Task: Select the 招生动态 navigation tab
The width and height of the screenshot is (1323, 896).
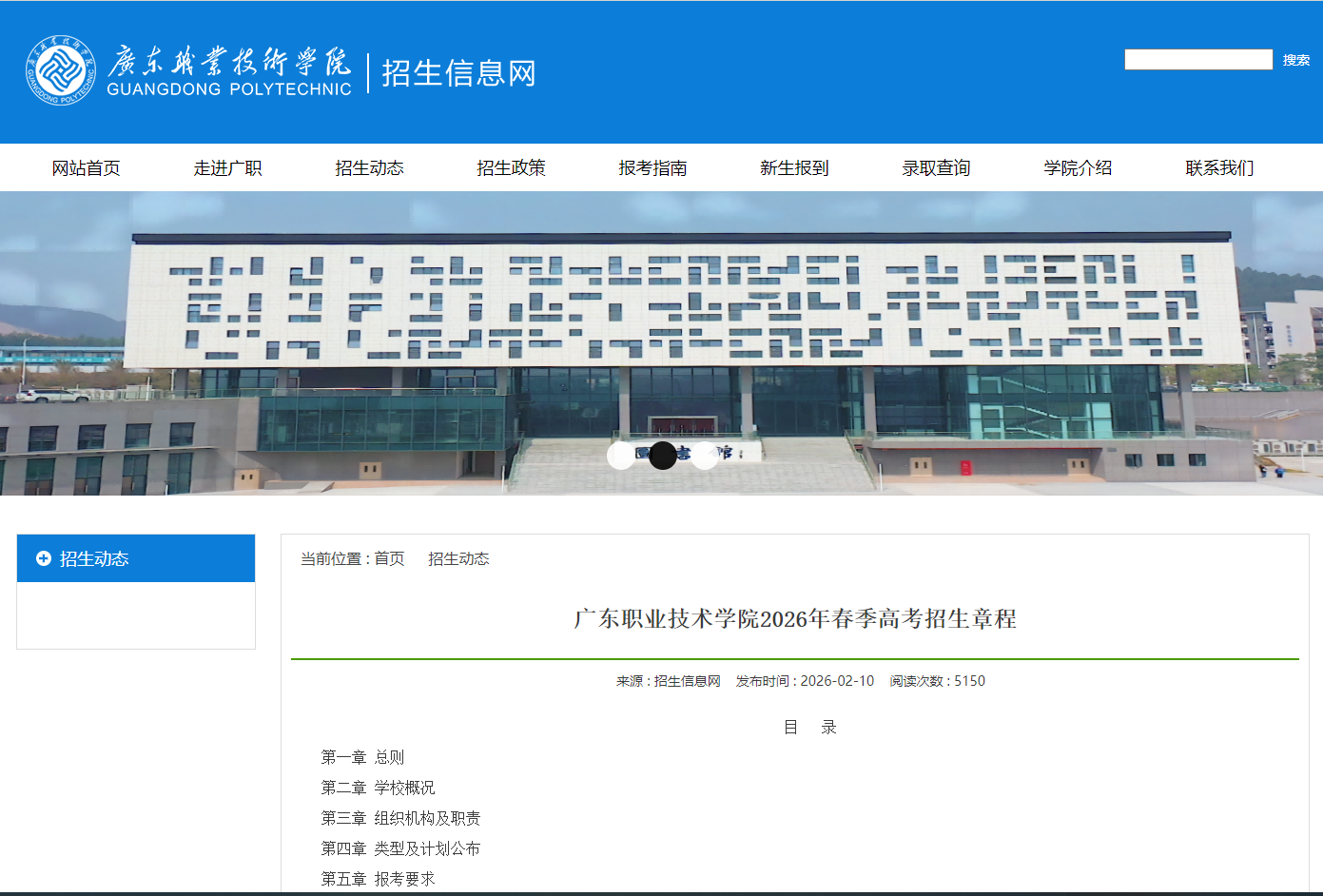Action: tap(370, 167)
